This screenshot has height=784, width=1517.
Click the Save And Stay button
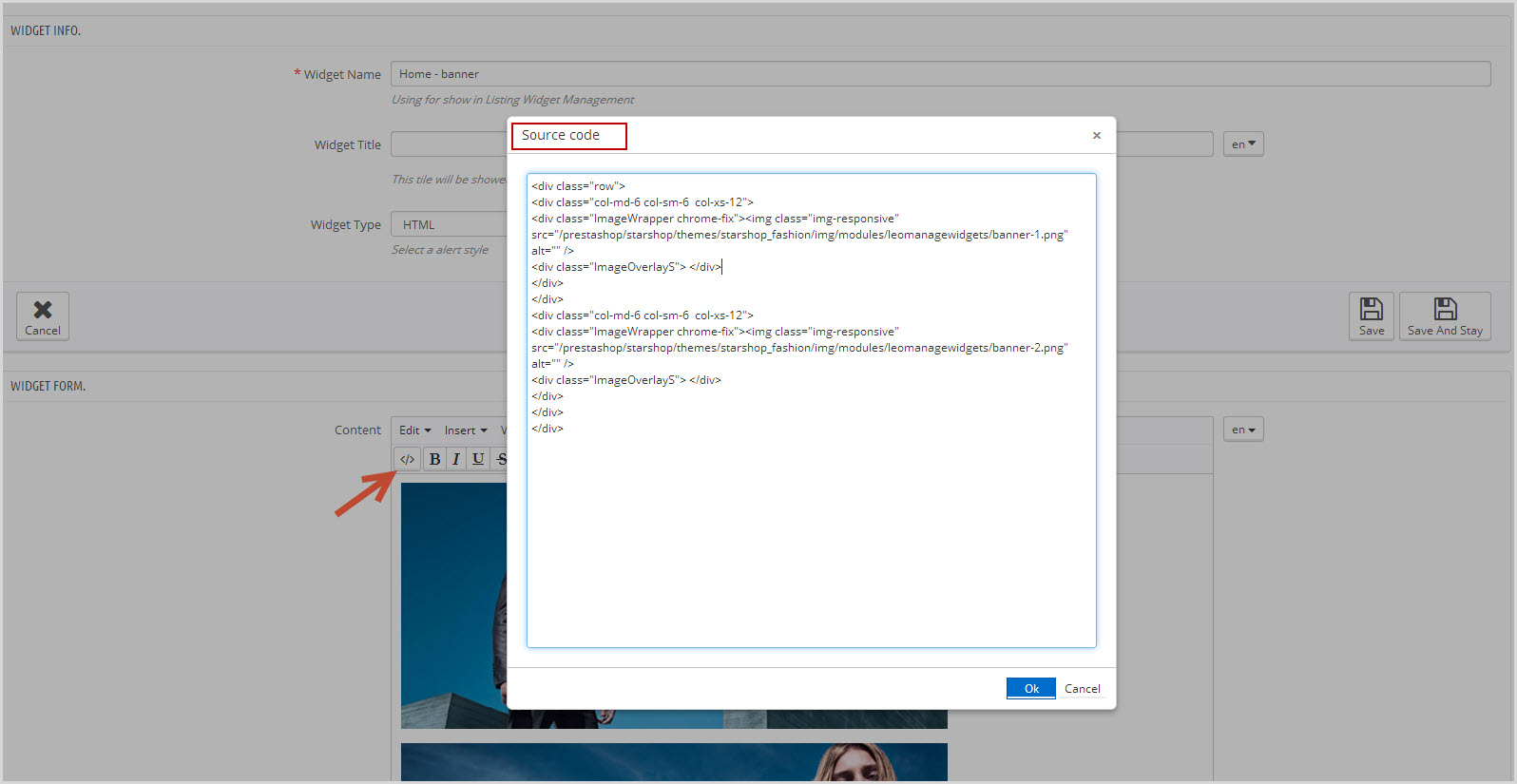1445,316
